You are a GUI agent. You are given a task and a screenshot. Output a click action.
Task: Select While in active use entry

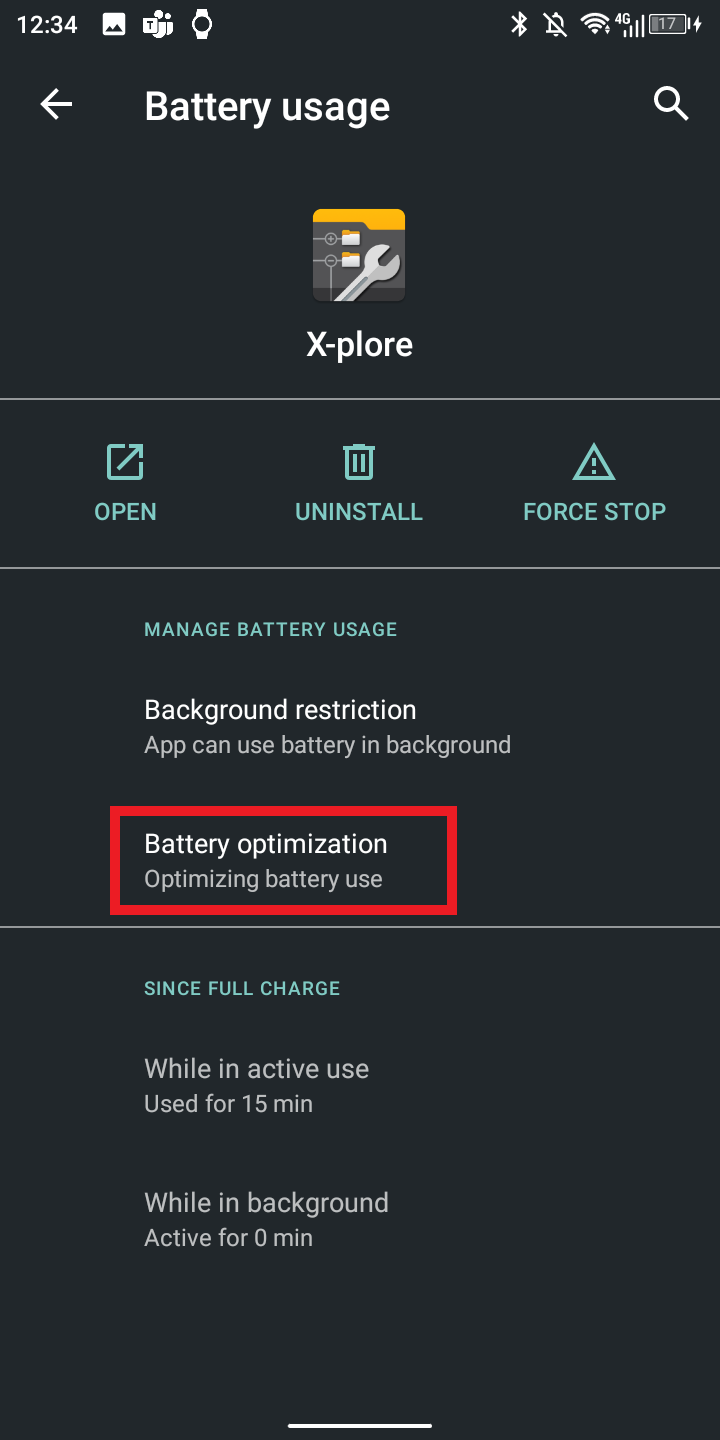coord(360,1085)
